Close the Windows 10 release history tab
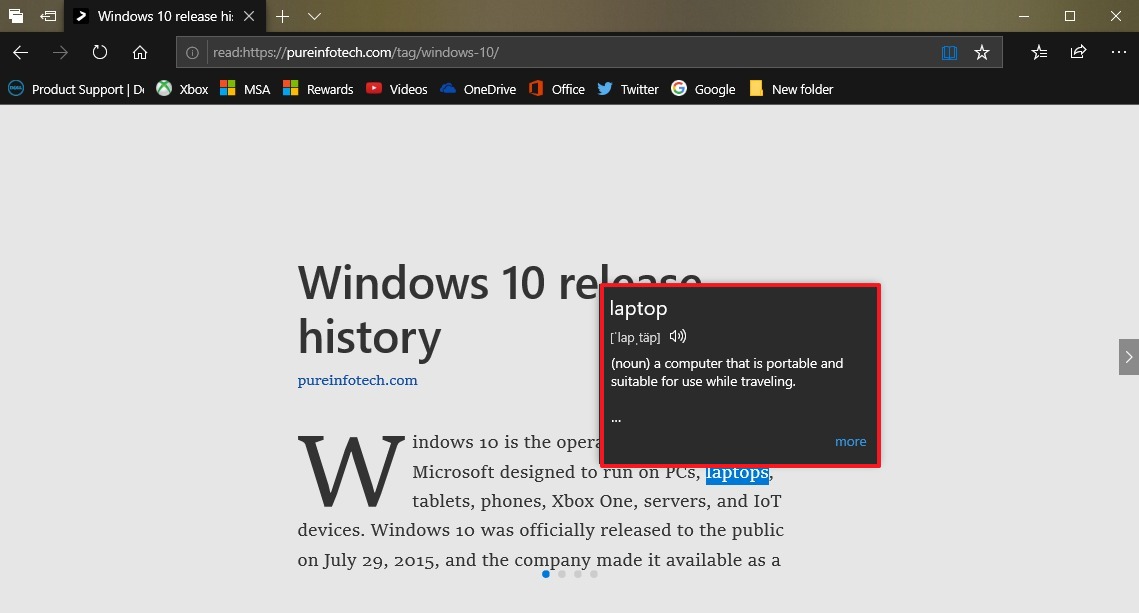 coord(249,16)
